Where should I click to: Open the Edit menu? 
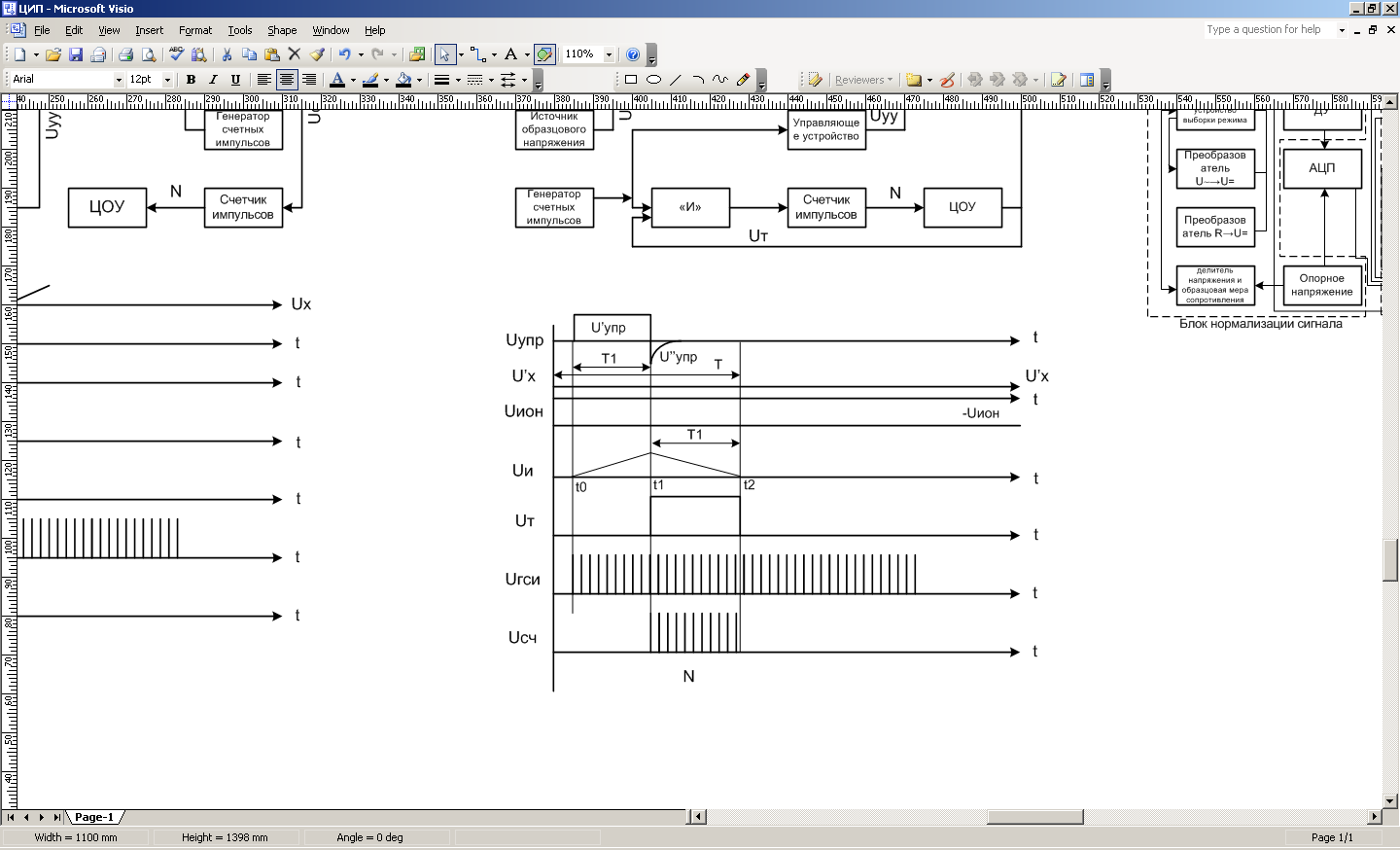[x=74, y=30]
